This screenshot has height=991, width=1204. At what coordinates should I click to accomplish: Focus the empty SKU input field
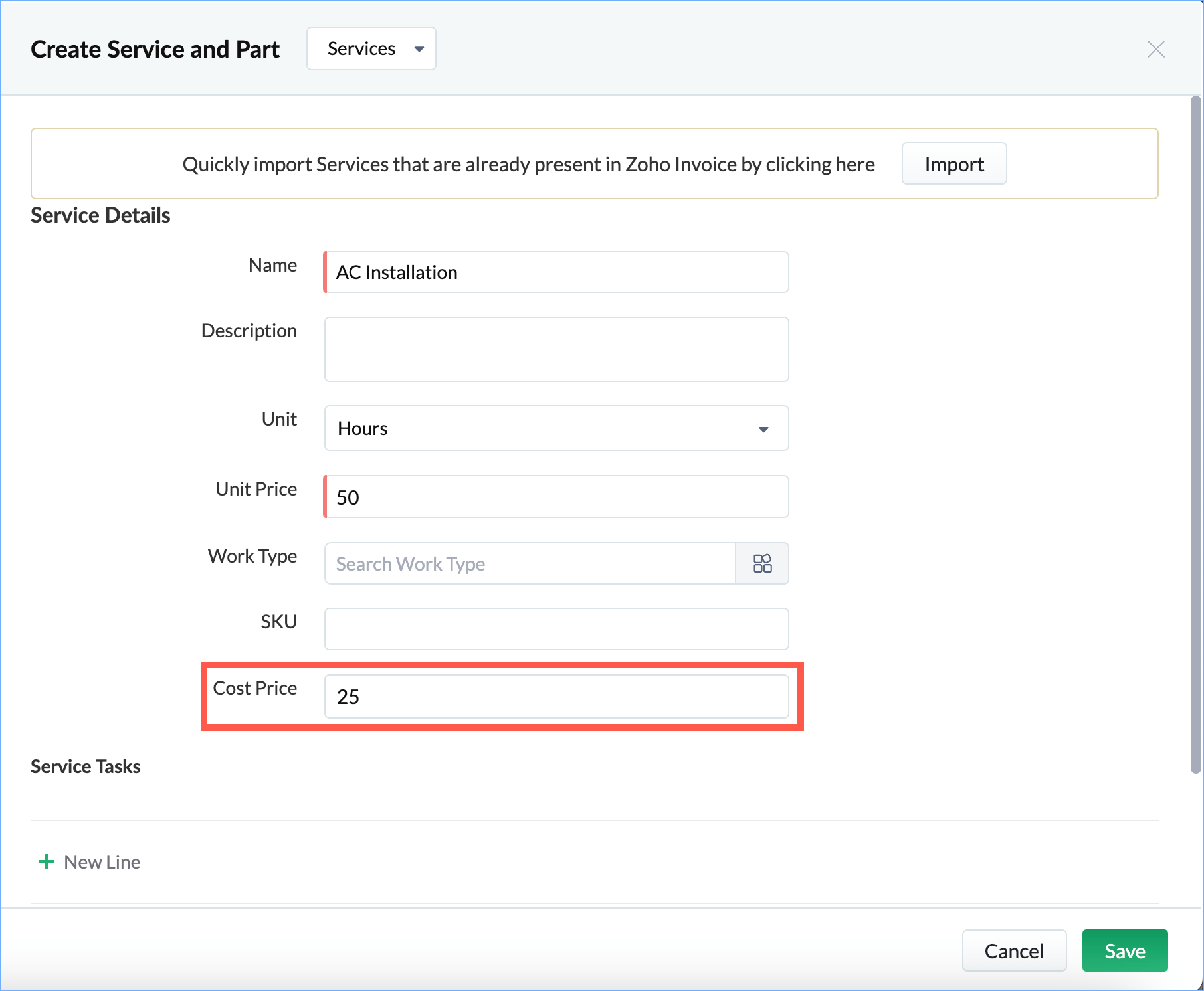point(556,629)
